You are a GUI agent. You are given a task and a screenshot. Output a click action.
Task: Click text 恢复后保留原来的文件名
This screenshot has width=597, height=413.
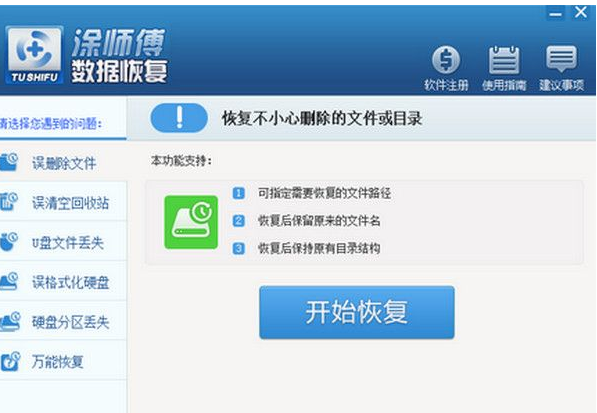(319, 221)
